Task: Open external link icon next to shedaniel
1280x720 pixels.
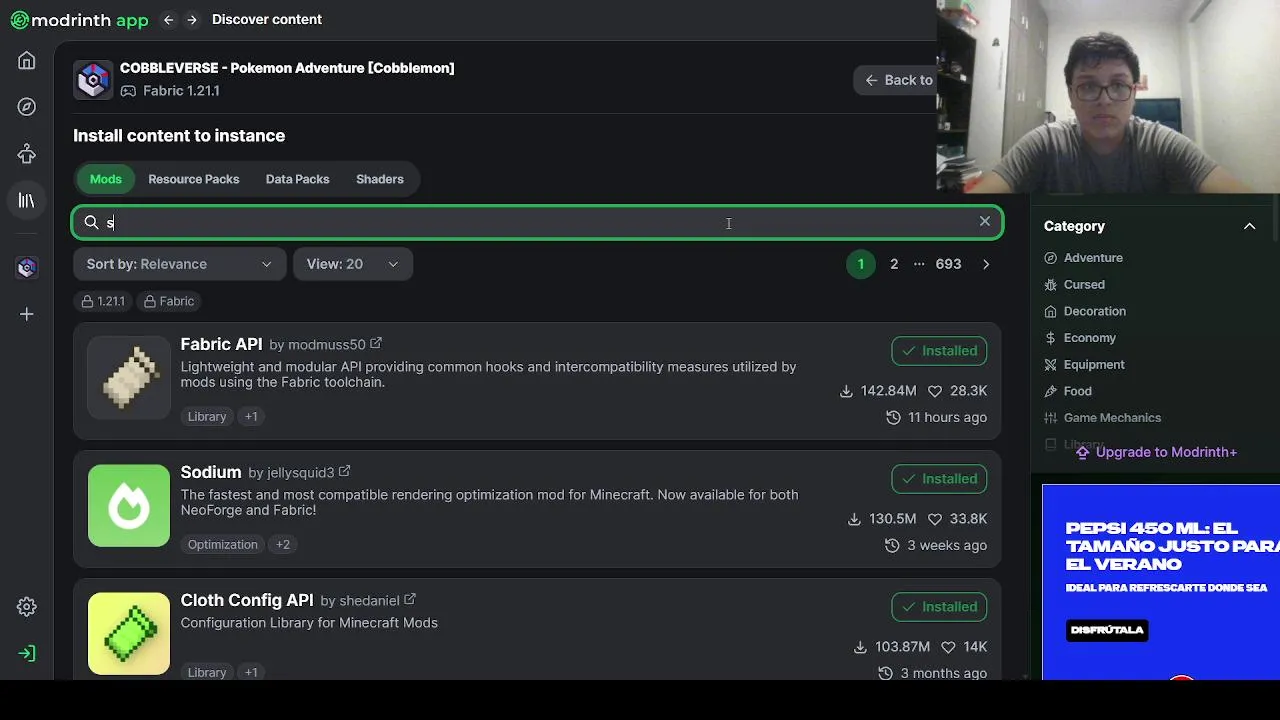Action: pyautogui.click(x=410, y=600)
